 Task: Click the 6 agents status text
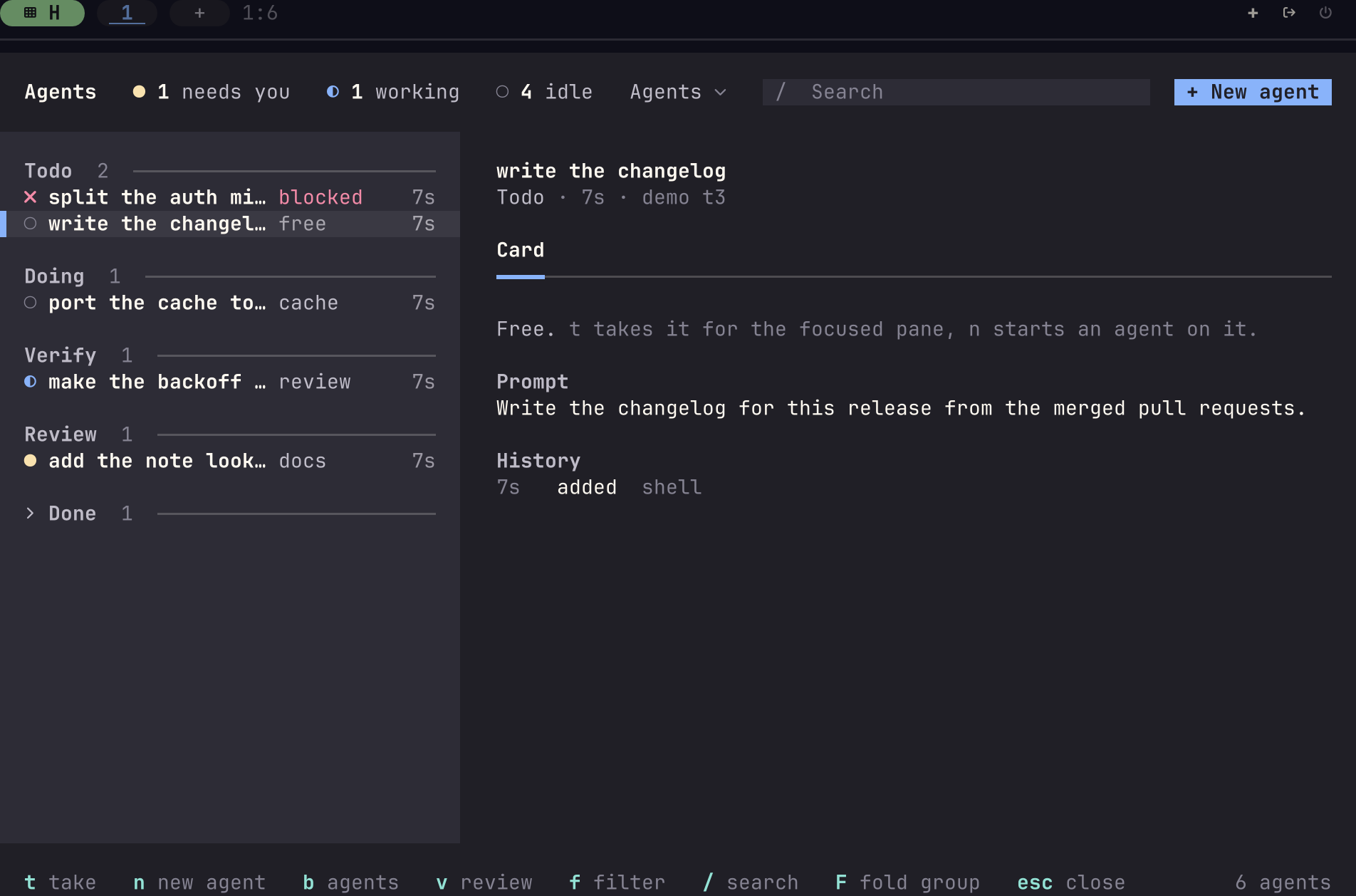coord(1283,882)
